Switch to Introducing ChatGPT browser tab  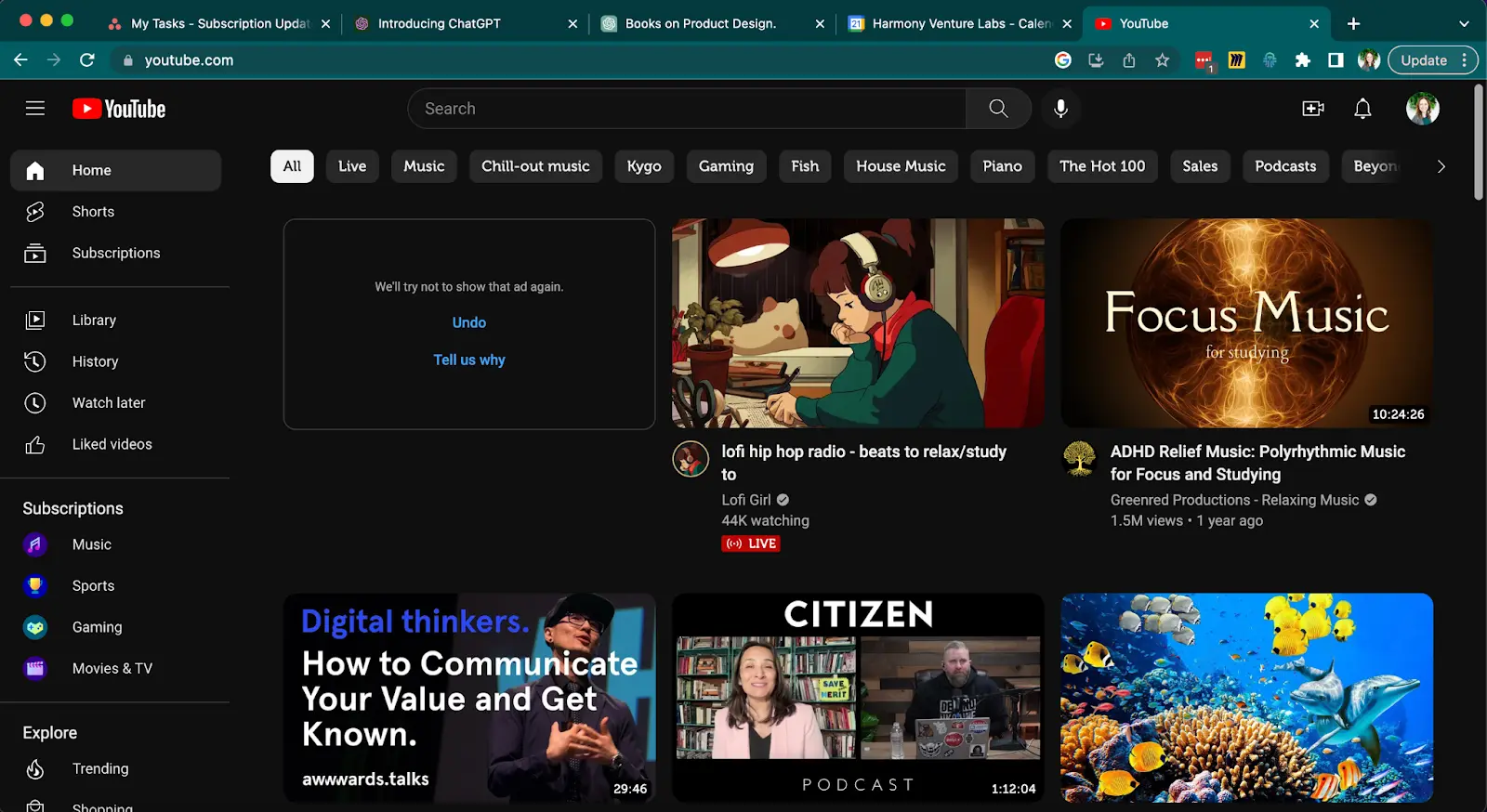(465, 23)
